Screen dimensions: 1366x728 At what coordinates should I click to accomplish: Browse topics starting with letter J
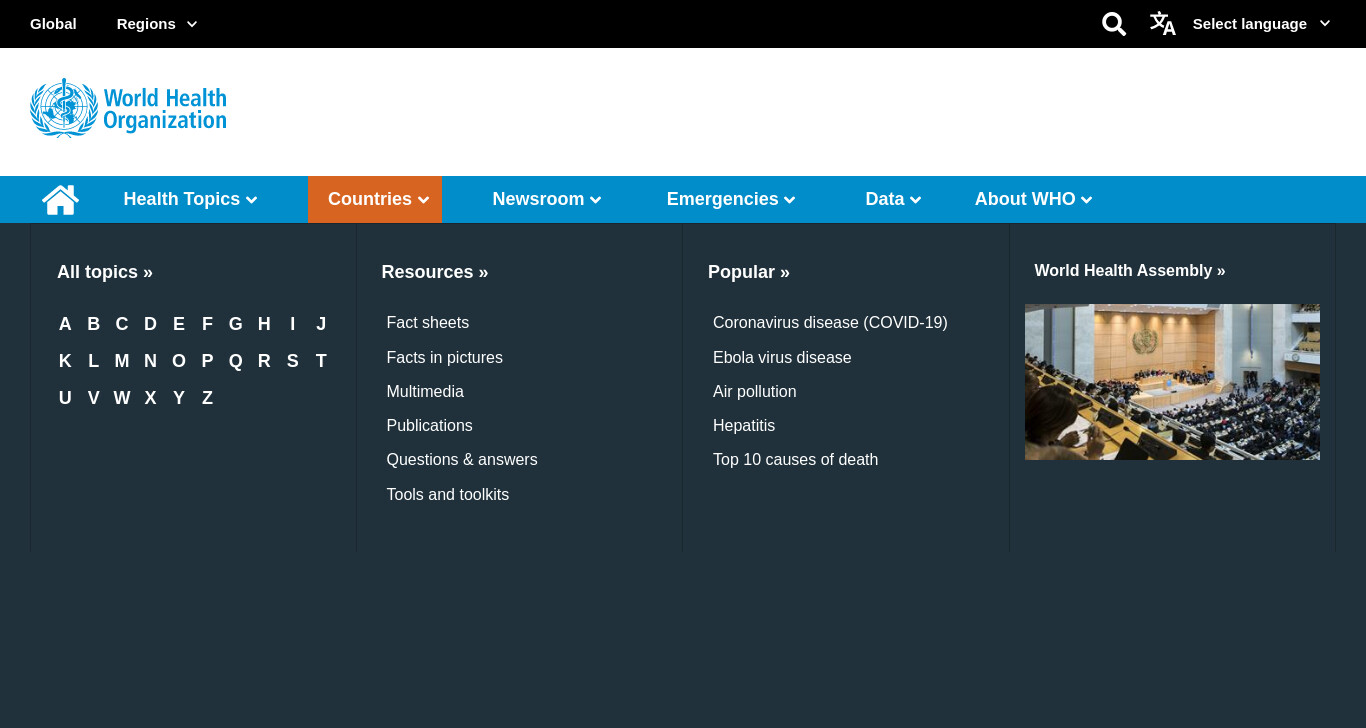point(321,324)
